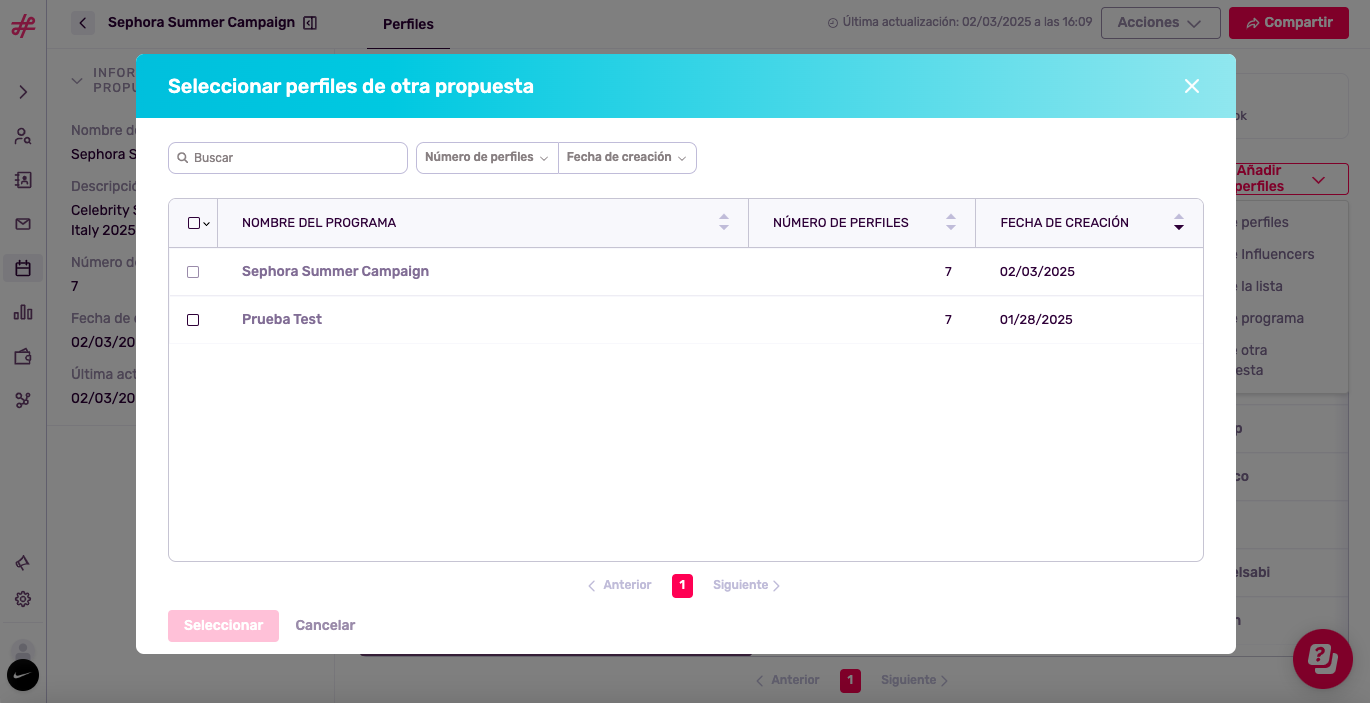Toggle the select-all checkbox in table header
1370x703 pixels.
(x=194, y=223)
